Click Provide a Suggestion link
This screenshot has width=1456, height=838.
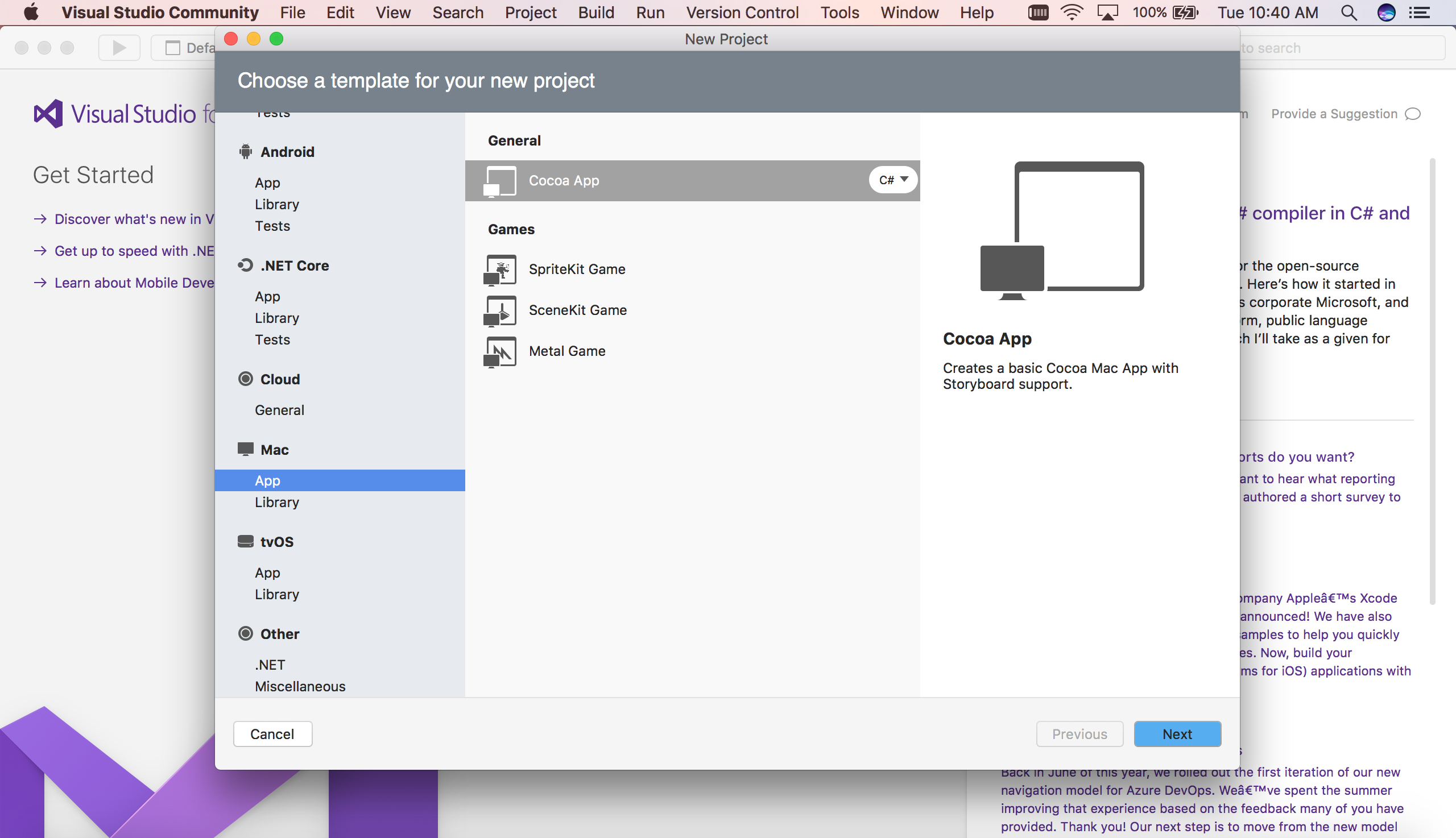coord(1334,114)
